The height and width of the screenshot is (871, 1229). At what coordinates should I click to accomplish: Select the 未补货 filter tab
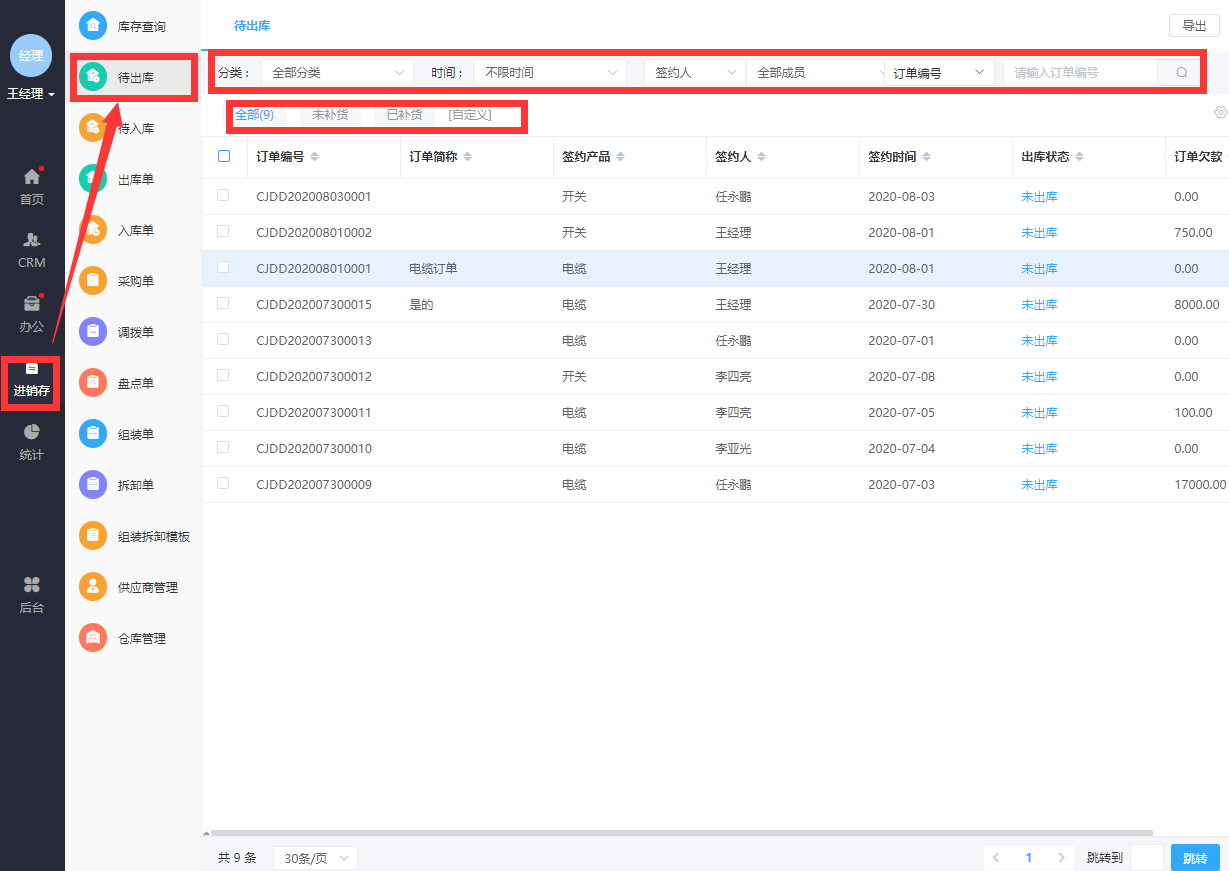click(x=330, y=115)
